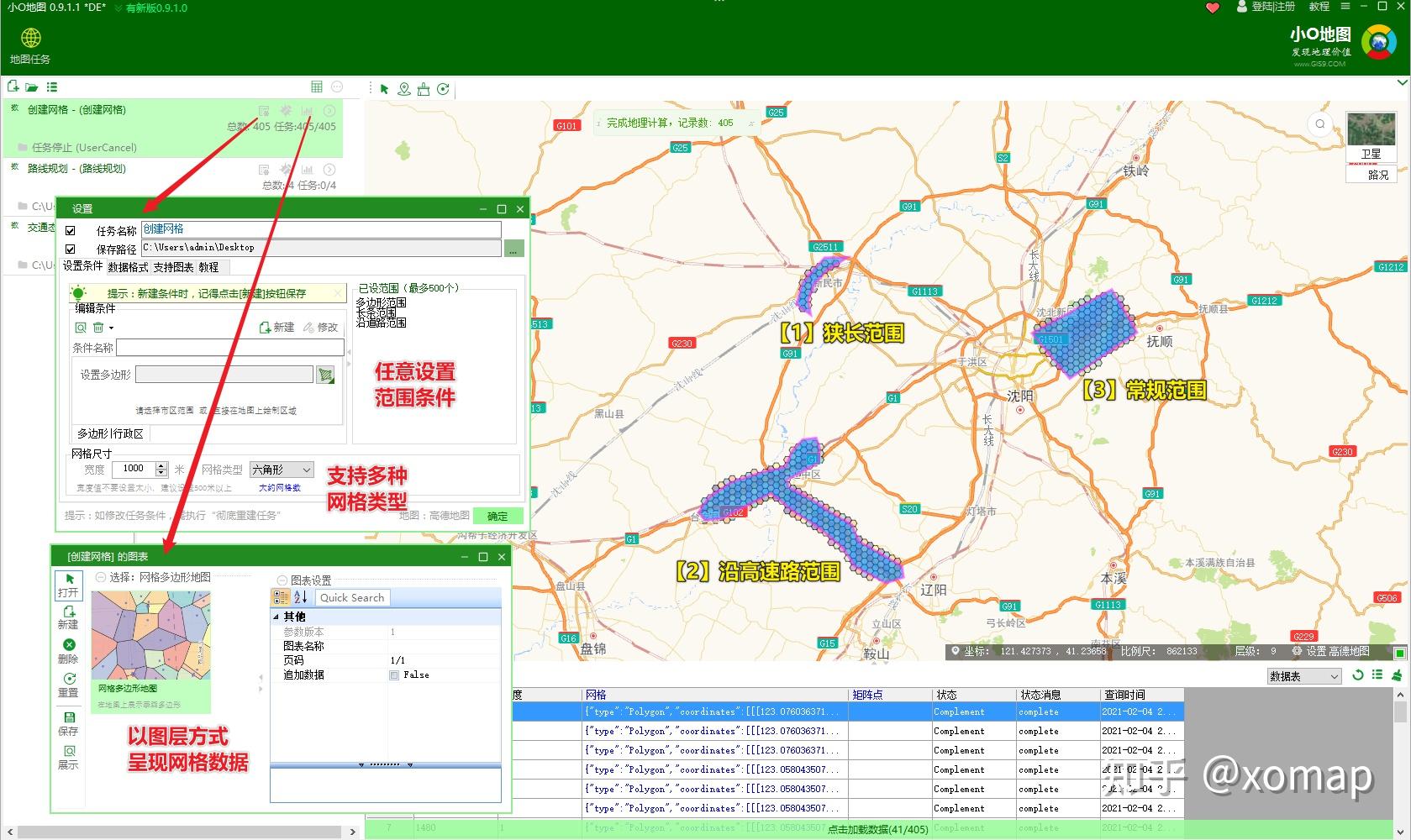Collapse the 选择: 网格多边形地图 section
The image size is (1411, 840).
(101, 577)
